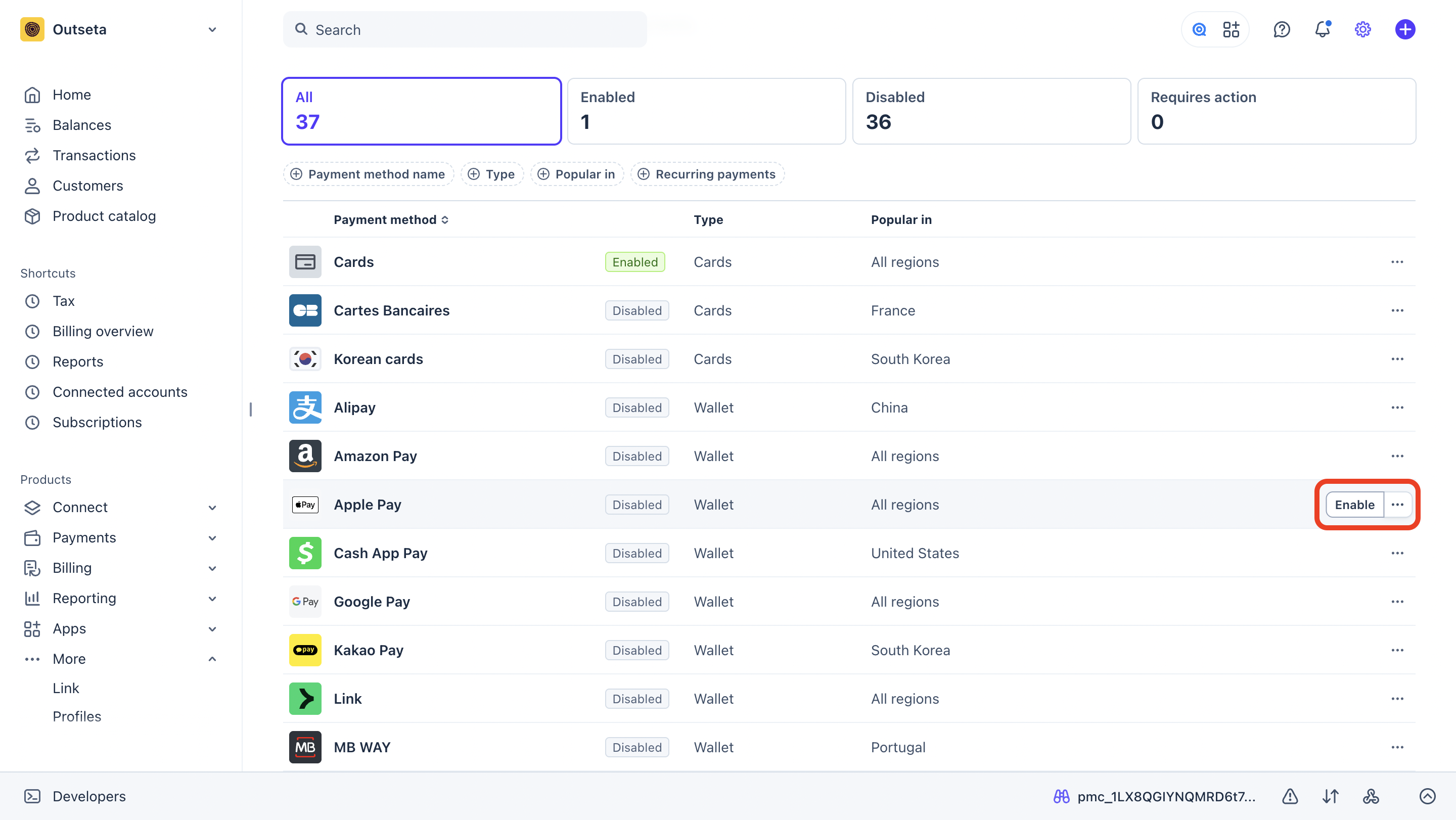Open the Tax shortcut

point(63,301)
